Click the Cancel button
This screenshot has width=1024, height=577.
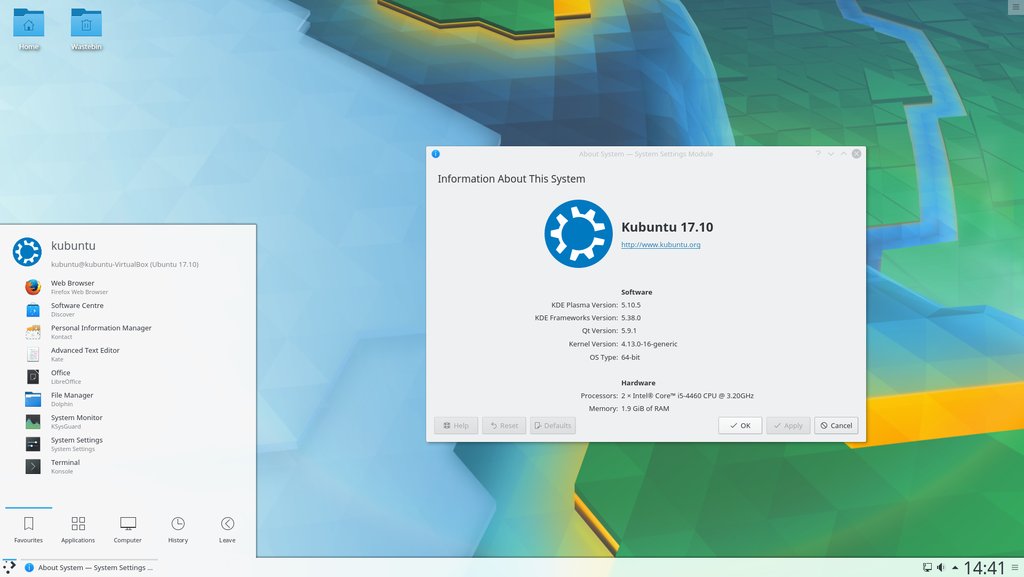pos(836,426)
